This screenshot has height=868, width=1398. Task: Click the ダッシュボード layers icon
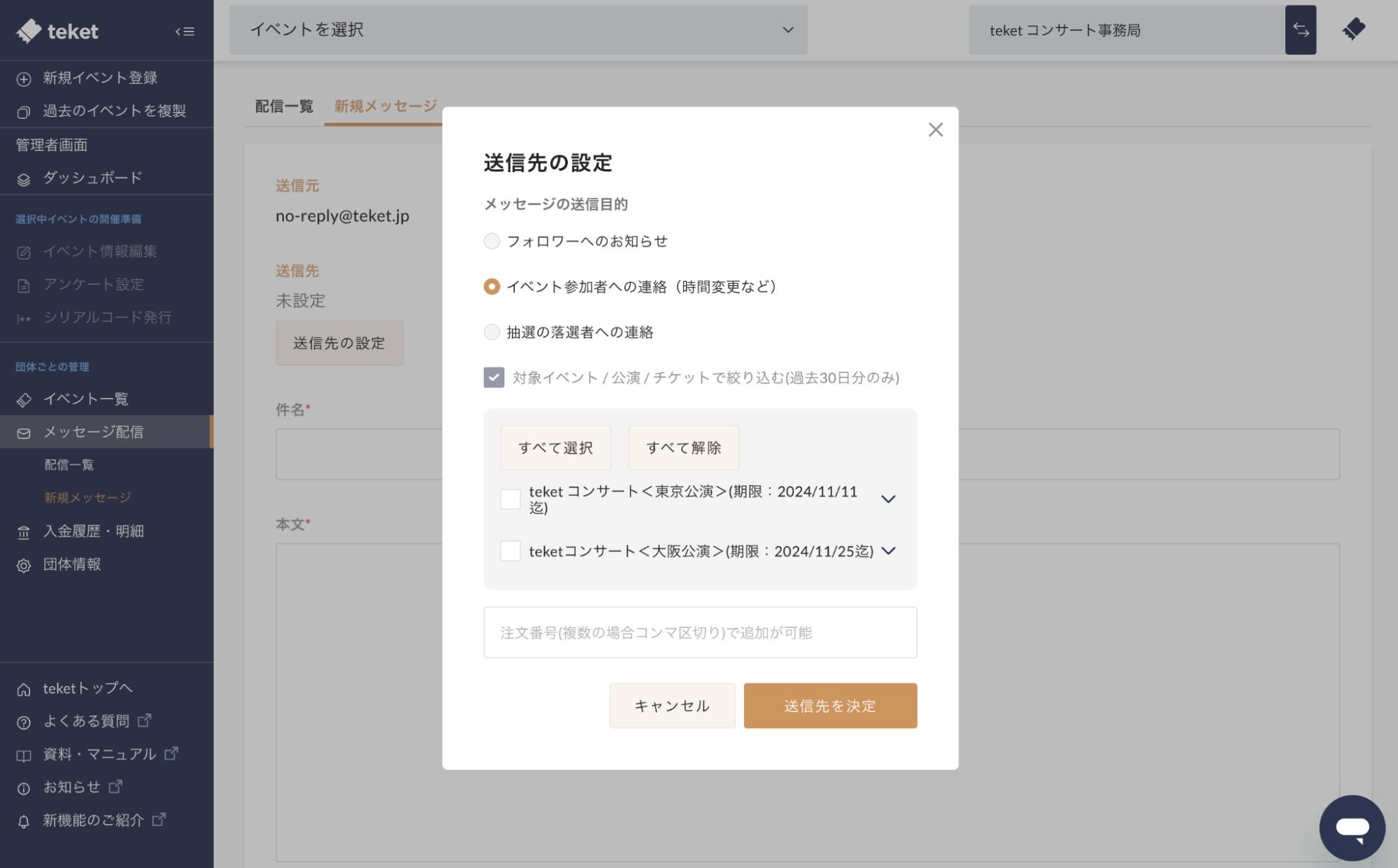click(x=24, y=179)
